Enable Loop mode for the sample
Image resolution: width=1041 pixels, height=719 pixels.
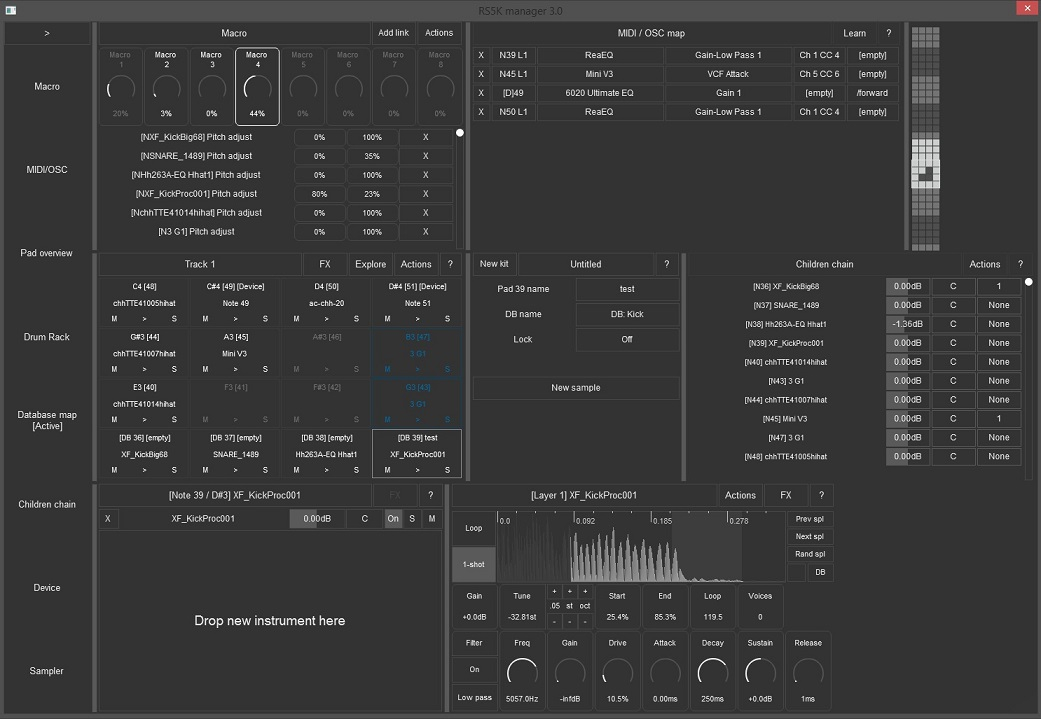click(474, 528)
